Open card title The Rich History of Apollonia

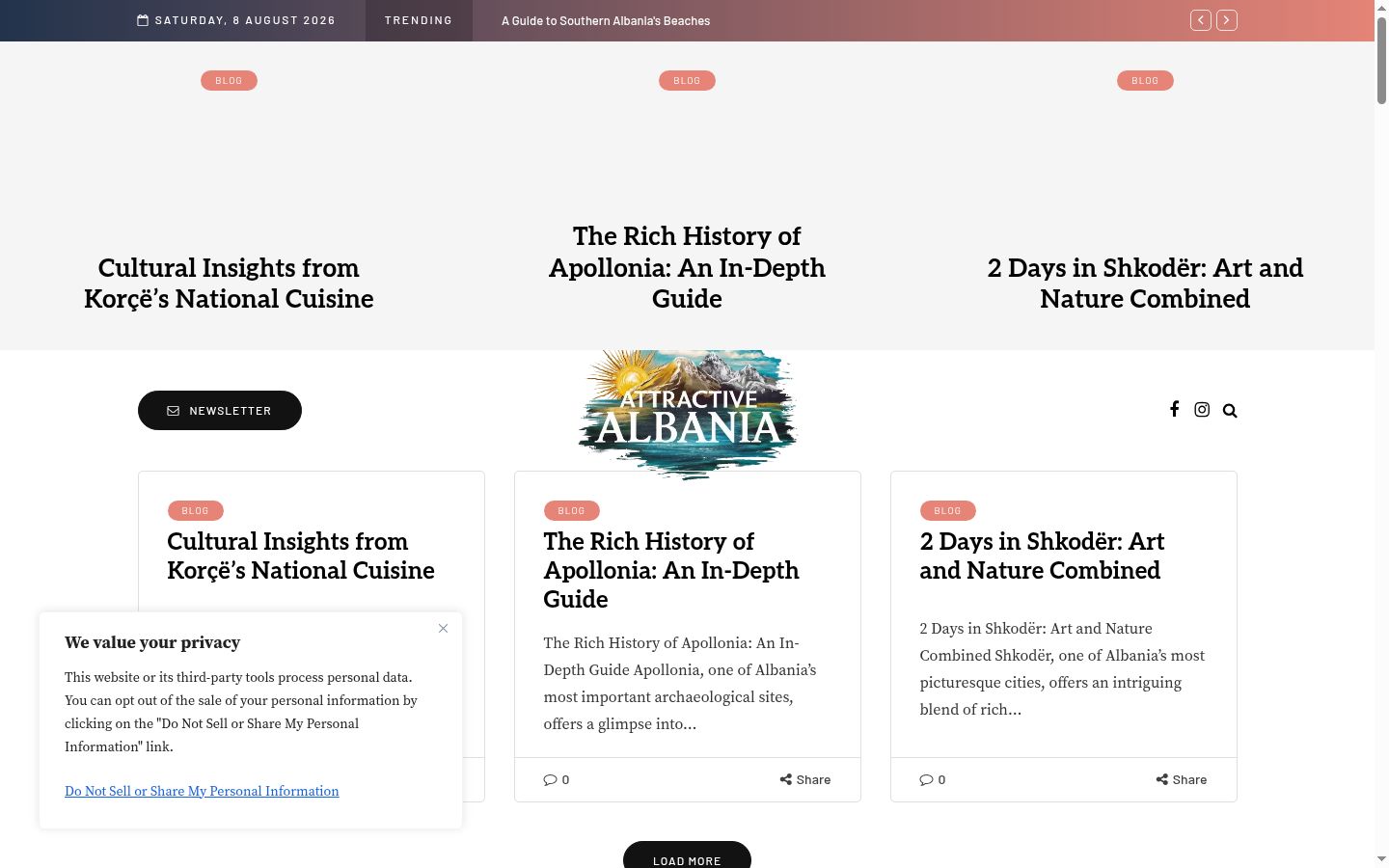click(x=671, y=570)
